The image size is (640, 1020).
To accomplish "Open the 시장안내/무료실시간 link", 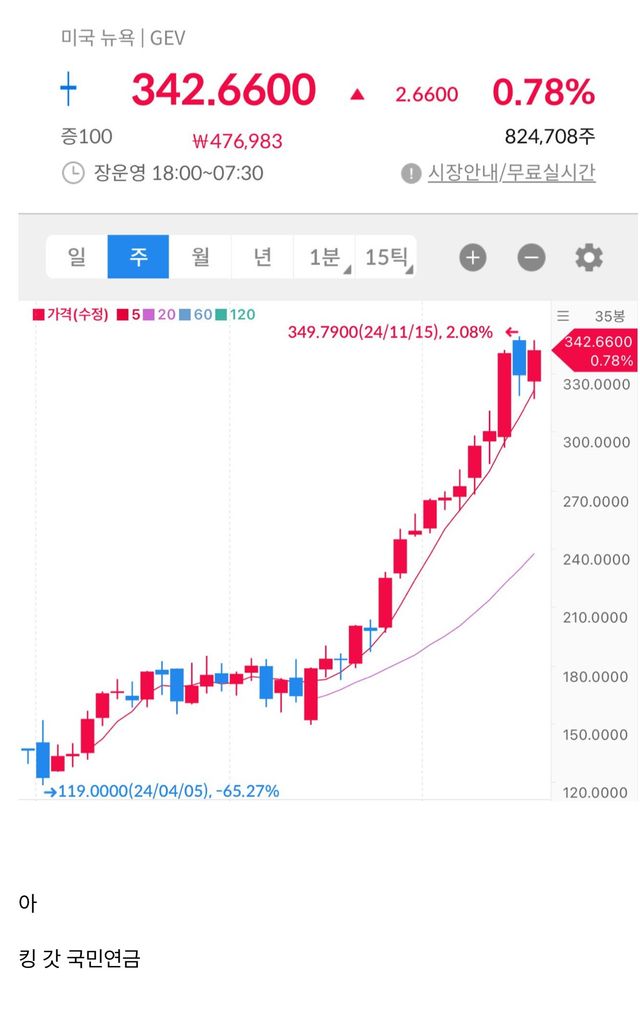I will click(x=511, y=173).
